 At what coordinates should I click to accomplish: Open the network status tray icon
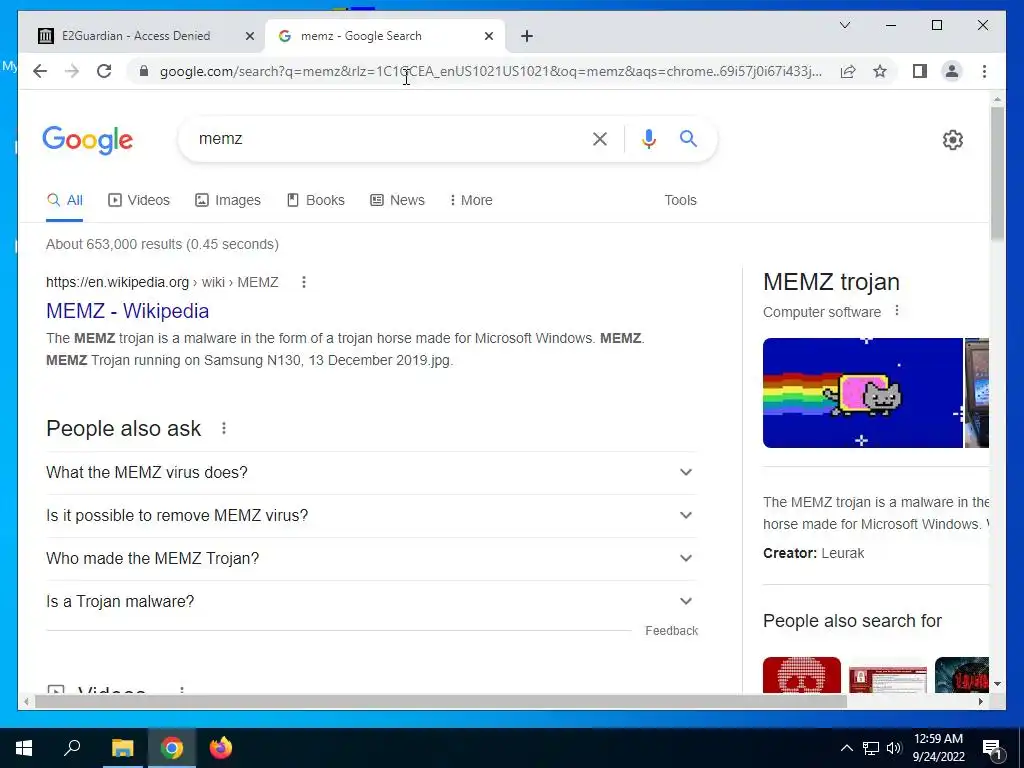[871, 748]
